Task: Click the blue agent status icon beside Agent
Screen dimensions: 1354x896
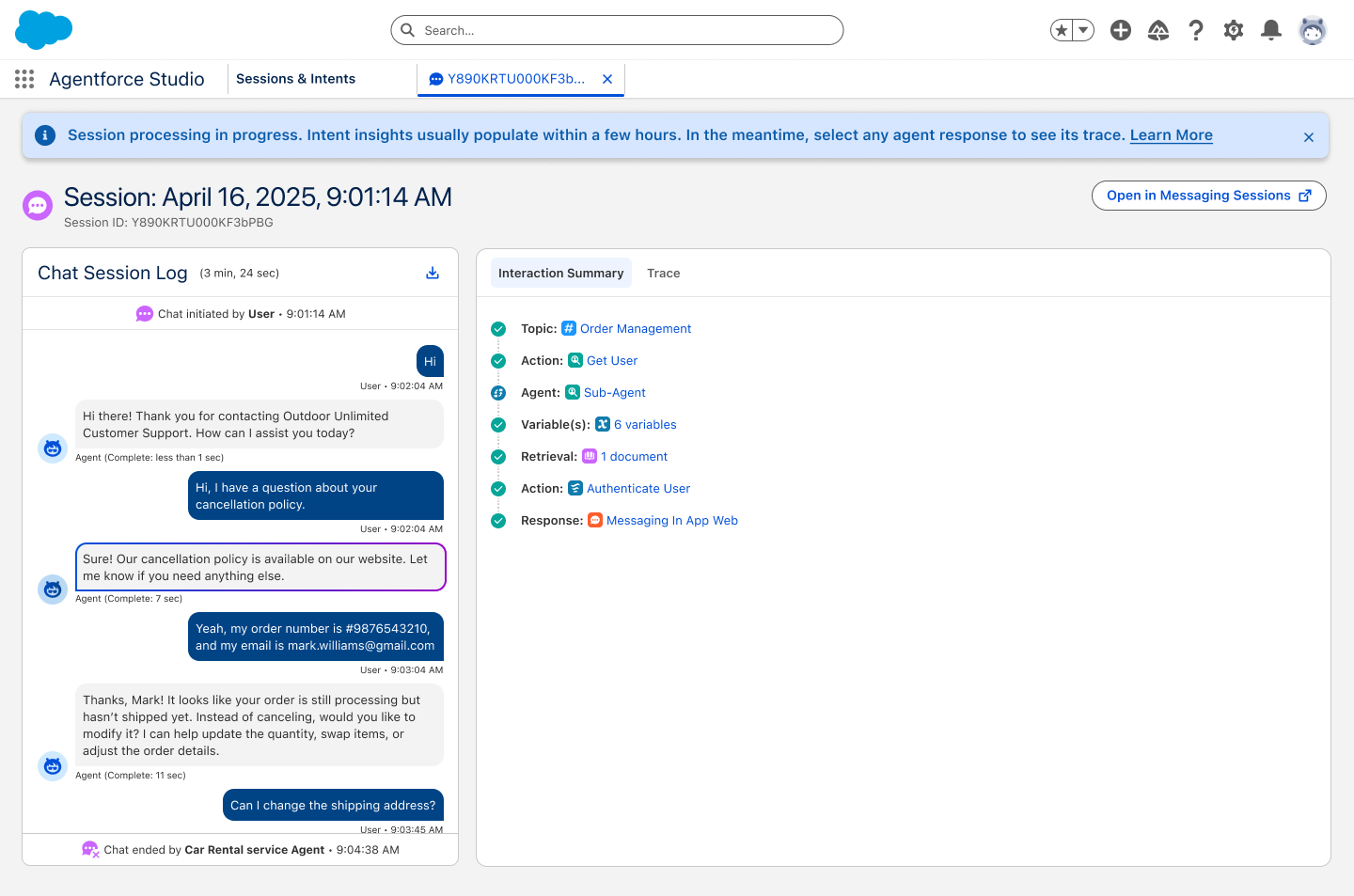Action: (498, 393)
